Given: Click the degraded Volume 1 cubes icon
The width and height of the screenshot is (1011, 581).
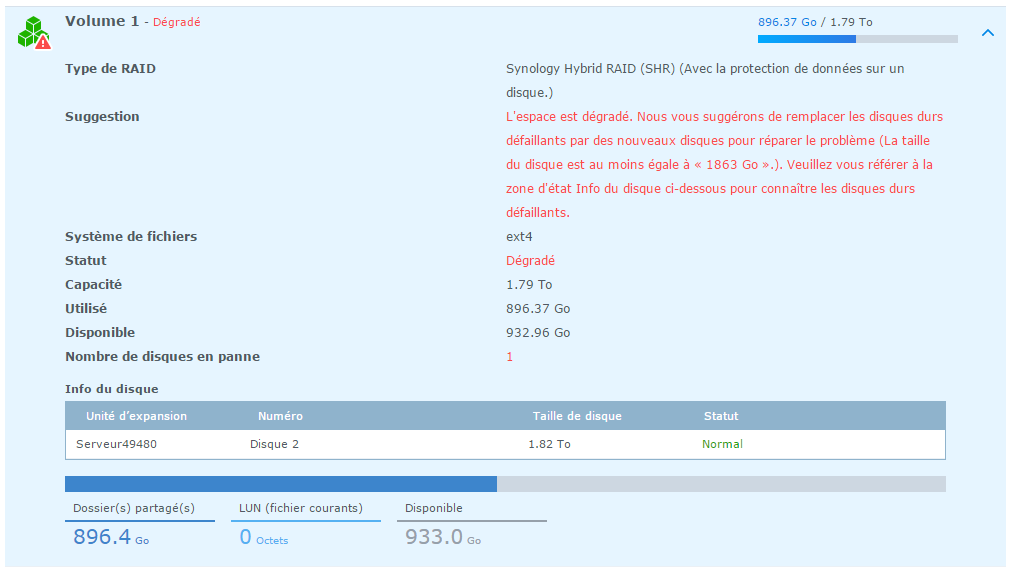Looking at the screenshot, I should 34,32.
